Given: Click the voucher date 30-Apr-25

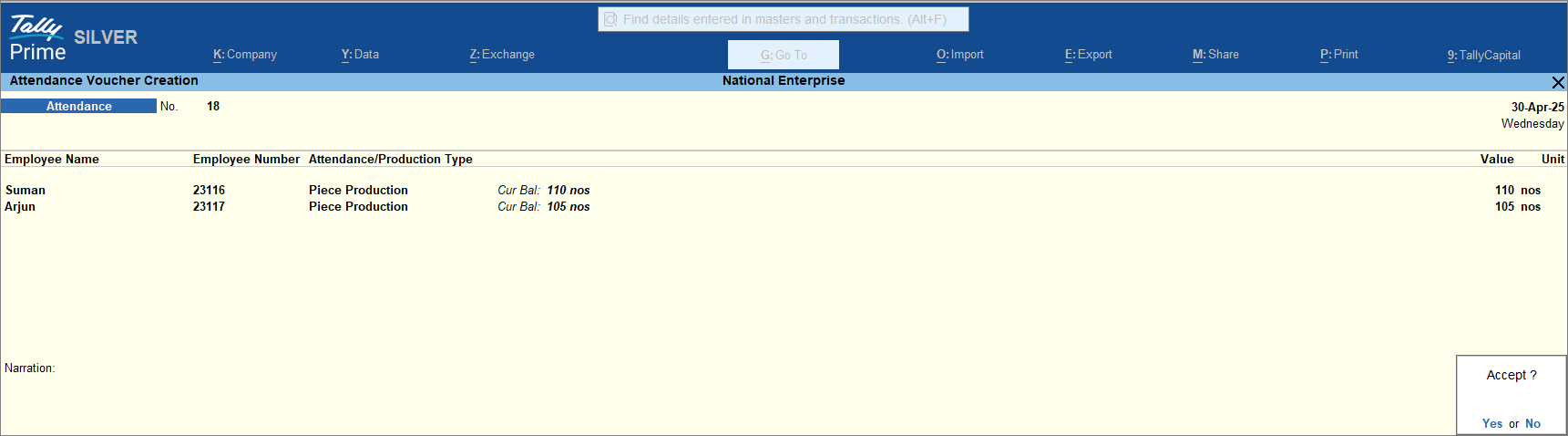Looking at the screenshot, I should click(1537, 107).
